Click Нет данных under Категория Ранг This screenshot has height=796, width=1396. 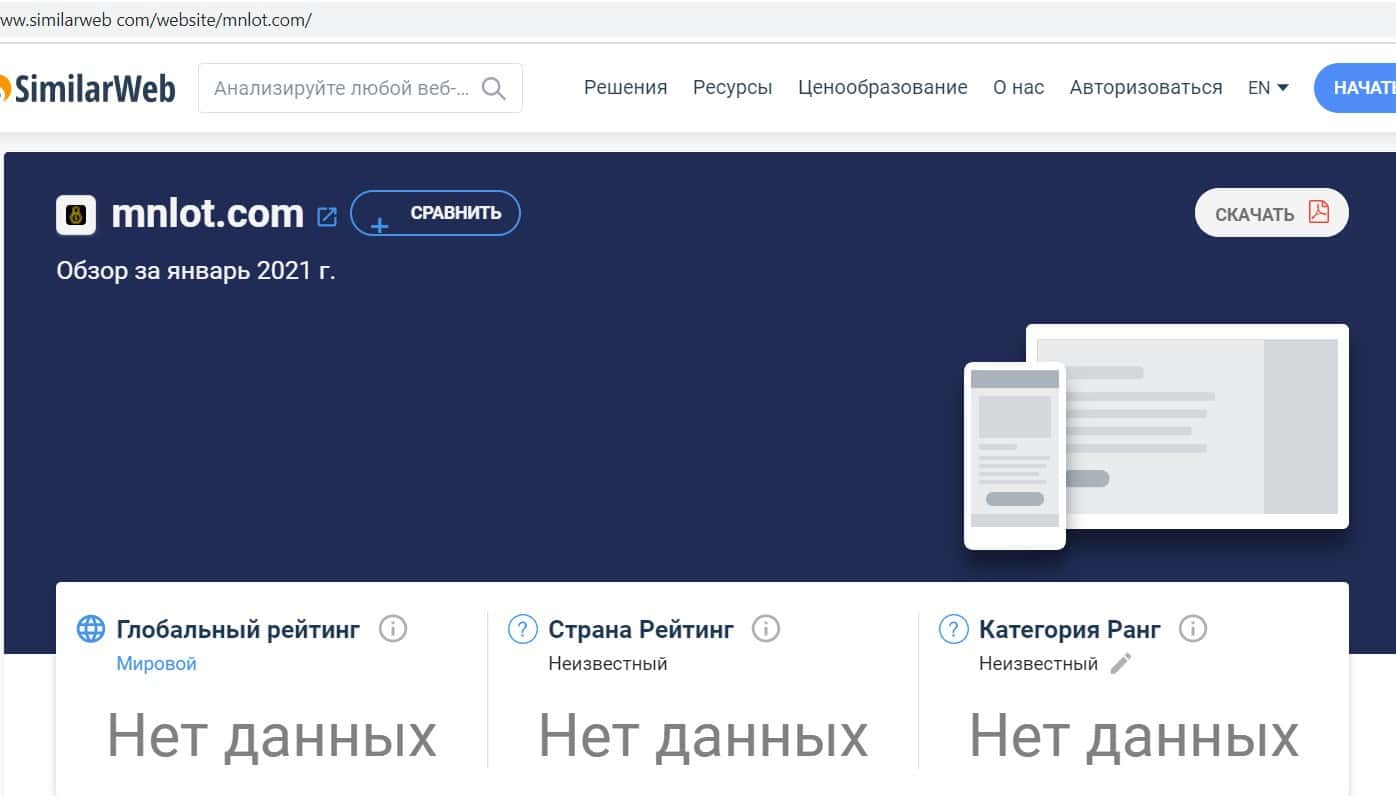pos(1134,736)
